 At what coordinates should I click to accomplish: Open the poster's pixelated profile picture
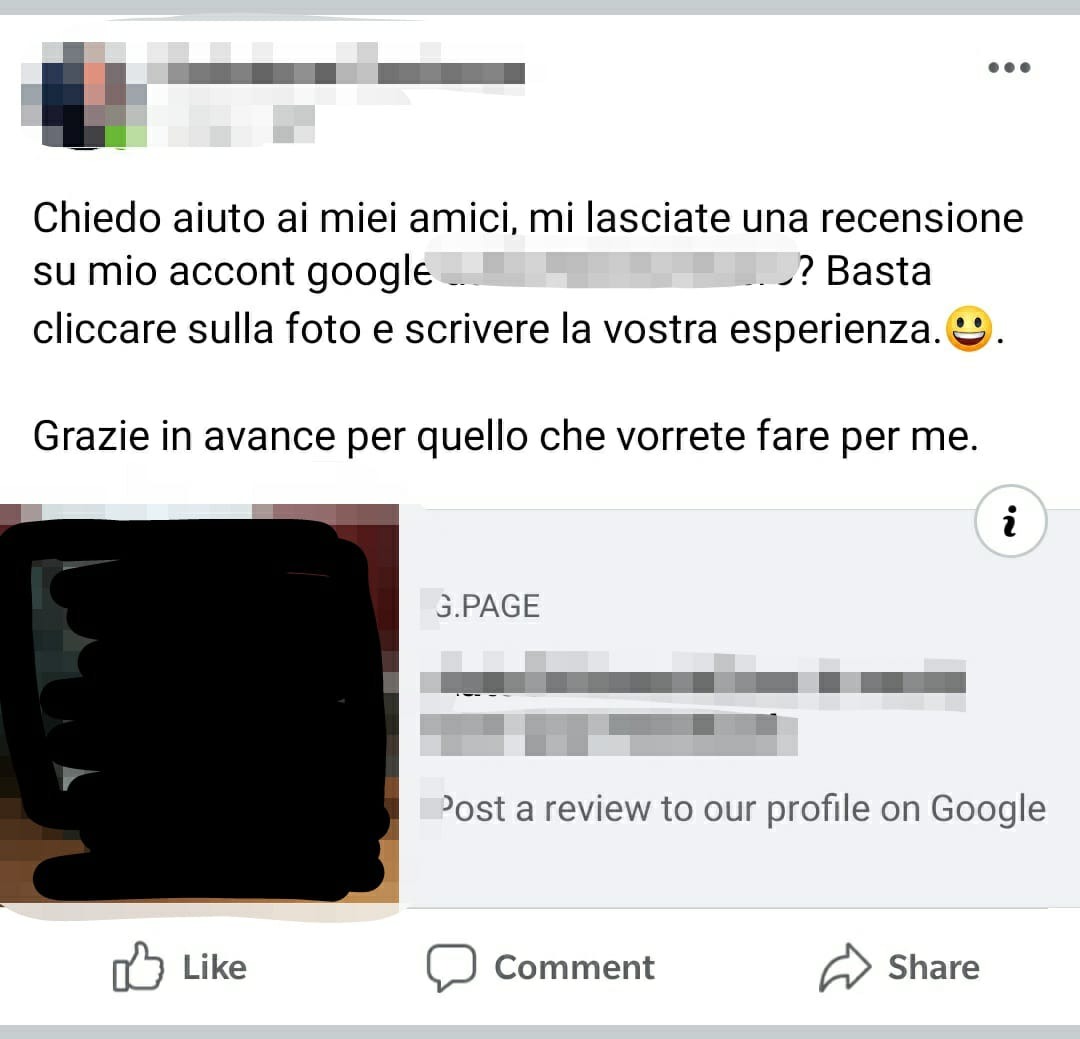point(84,94)
